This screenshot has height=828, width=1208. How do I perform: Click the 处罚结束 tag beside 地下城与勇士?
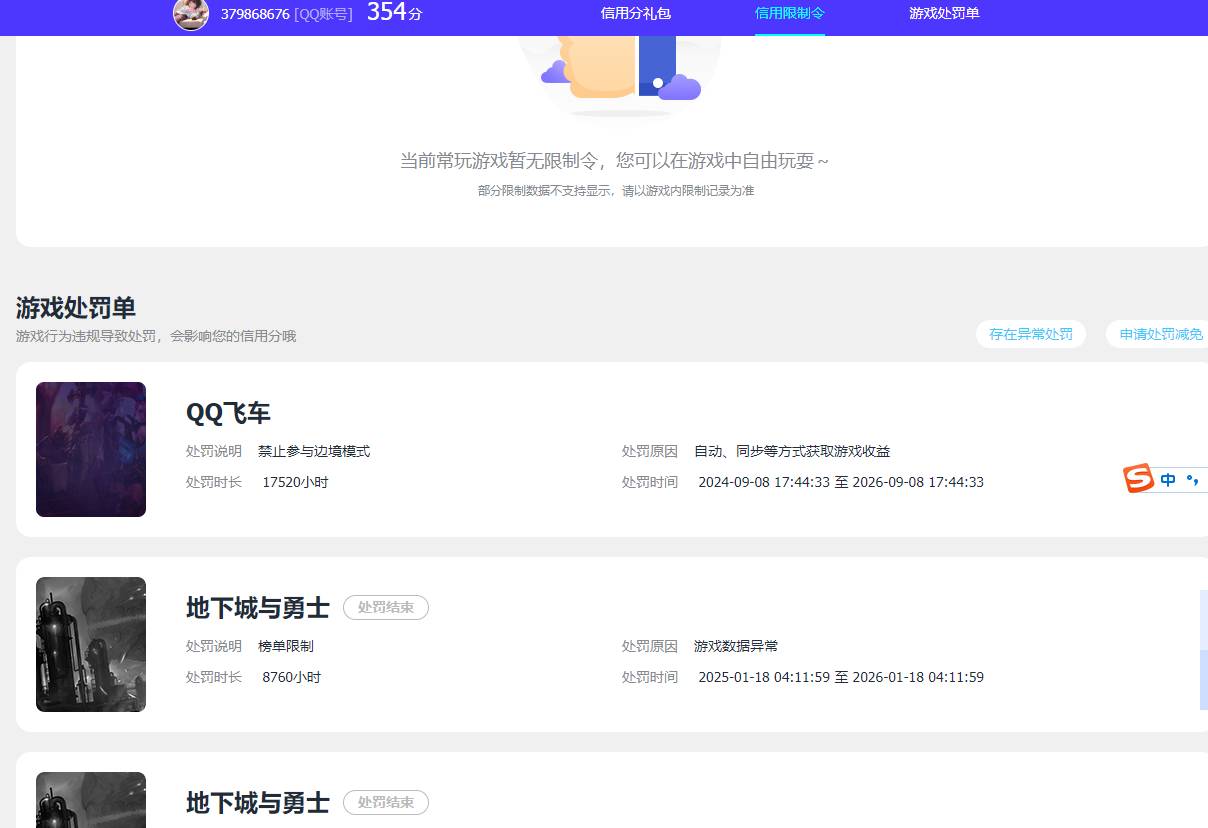click(x=386, y=607)
